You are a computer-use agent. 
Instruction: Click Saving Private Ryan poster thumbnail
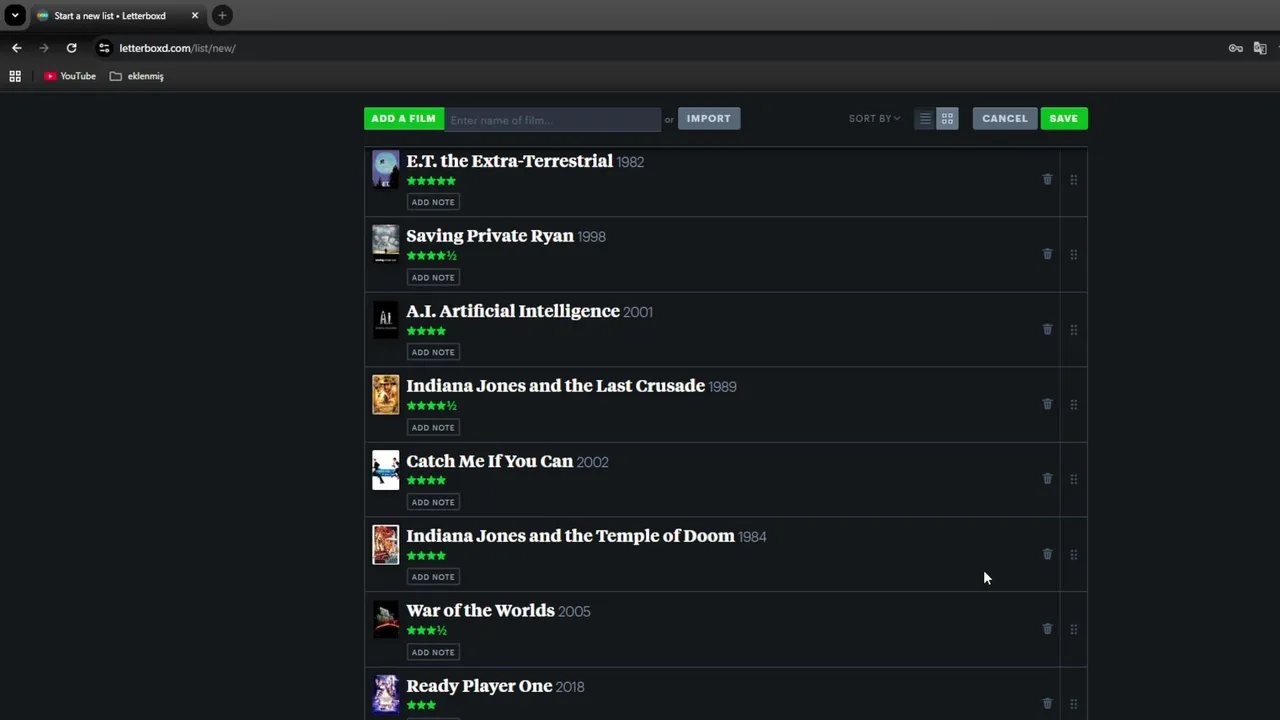[x=386, y=245]
